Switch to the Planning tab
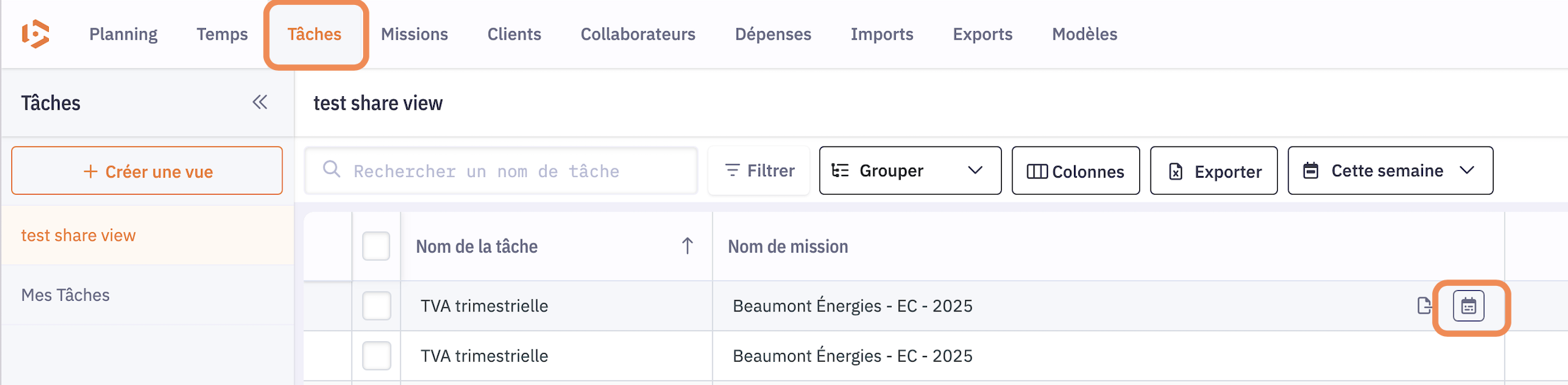1568x385 pixels. [x=123, y=34]
